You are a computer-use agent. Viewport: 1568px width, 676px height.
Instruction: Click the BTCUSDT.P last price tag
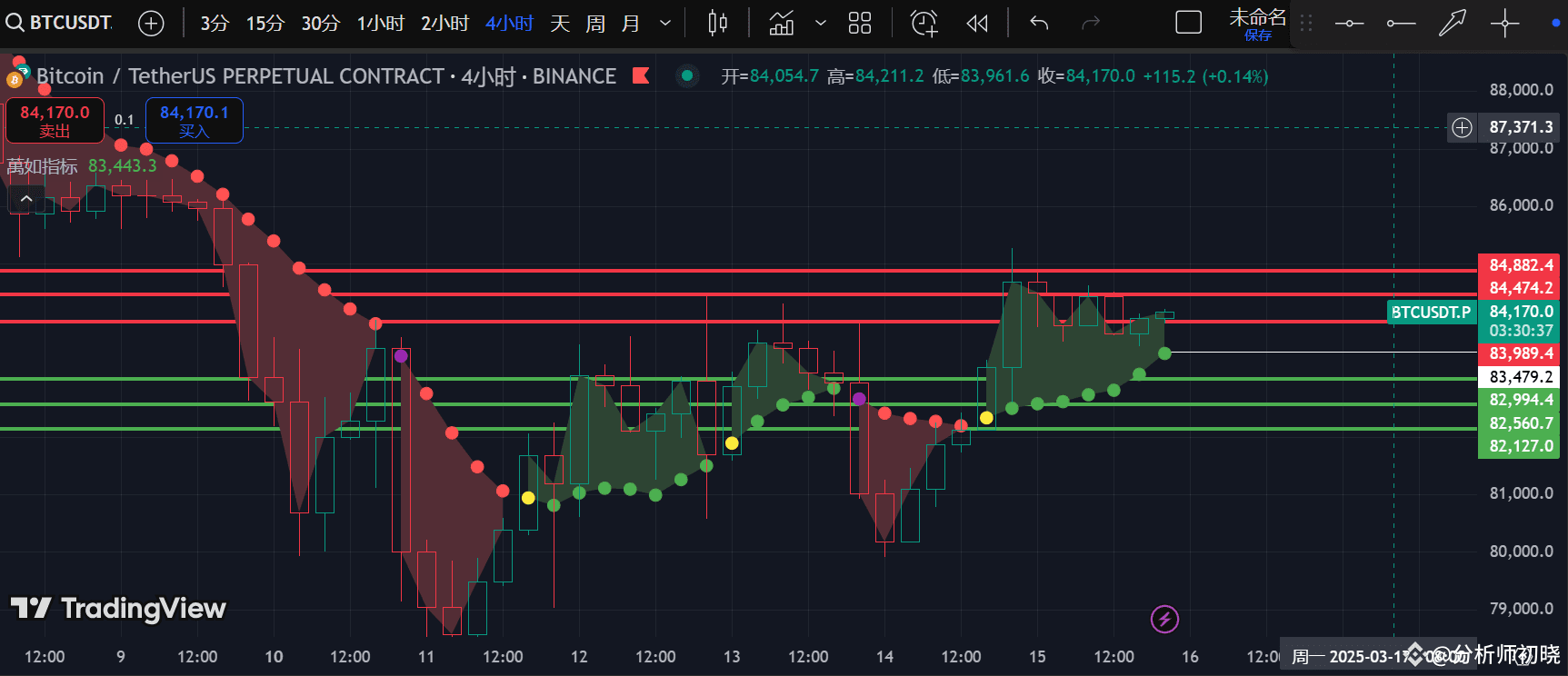[1431, 313]
